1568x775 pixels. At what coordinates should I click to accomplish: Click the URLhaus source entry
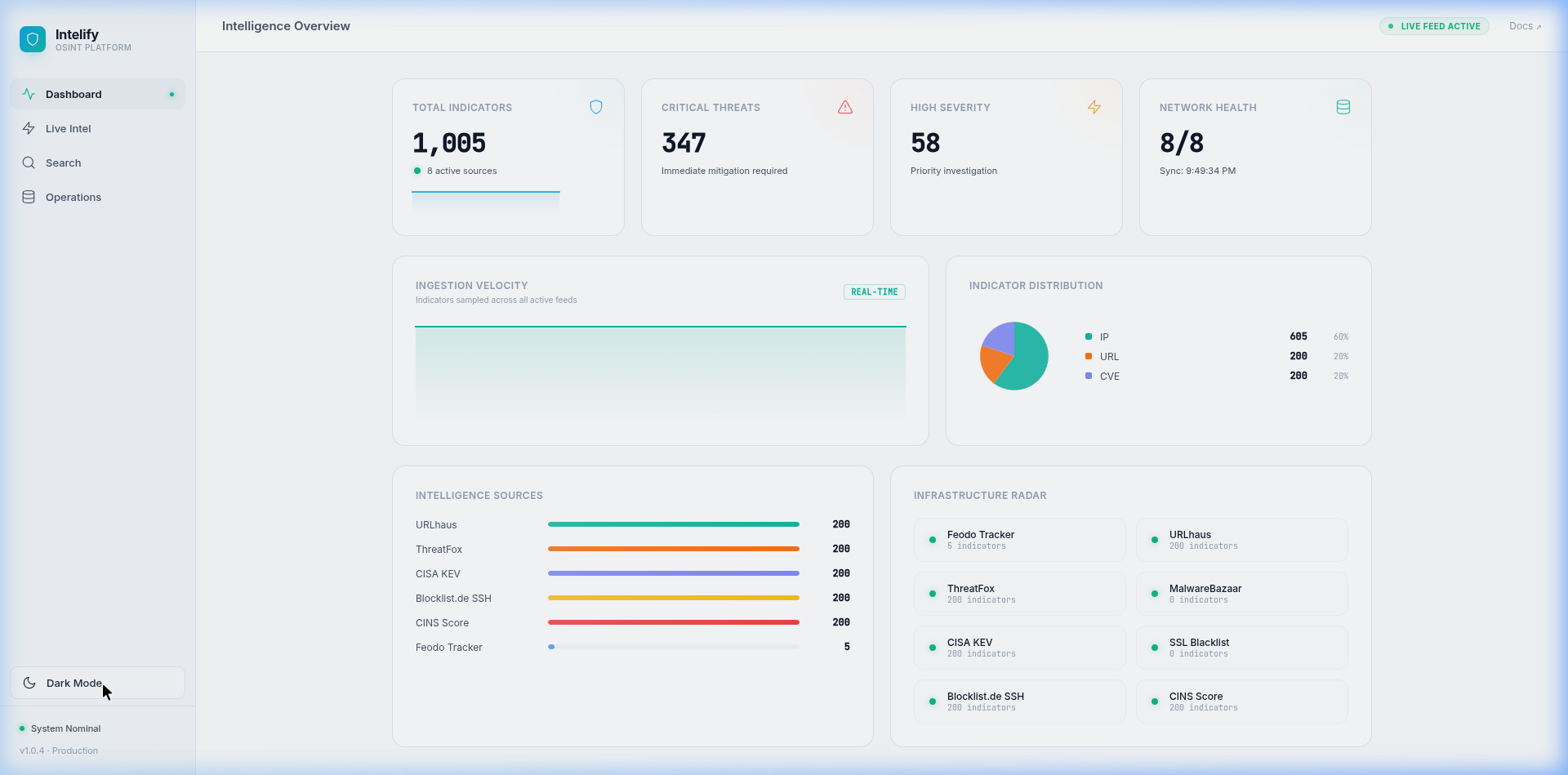pyautogui.click(x=436, y=524)
